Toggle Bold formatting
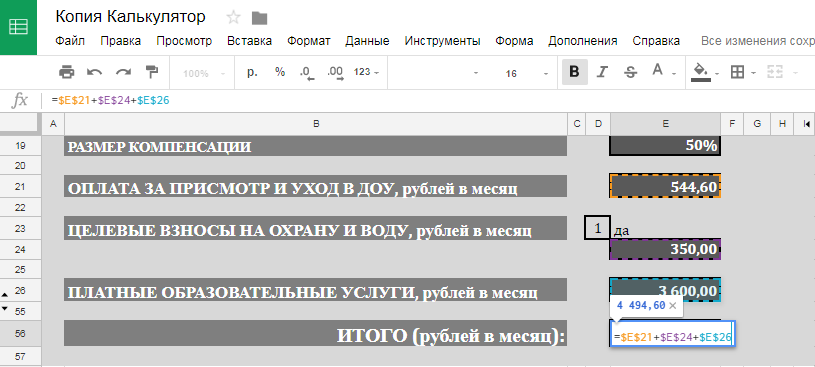 (574, 72)
